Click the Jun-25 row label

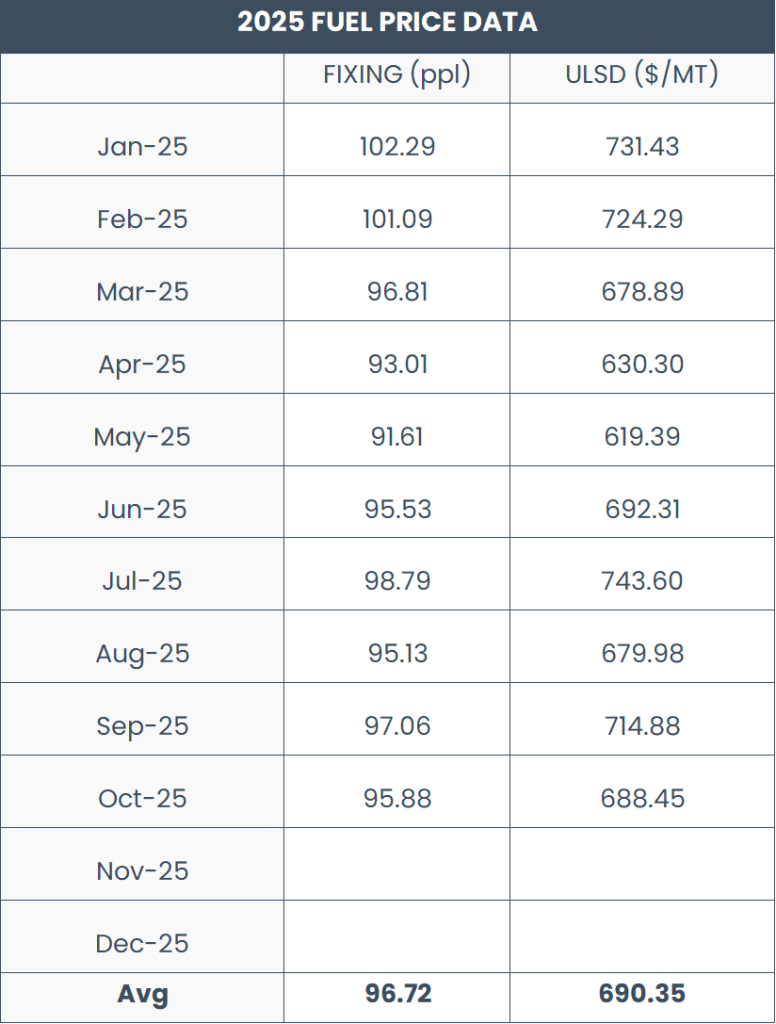click(142, 509)
